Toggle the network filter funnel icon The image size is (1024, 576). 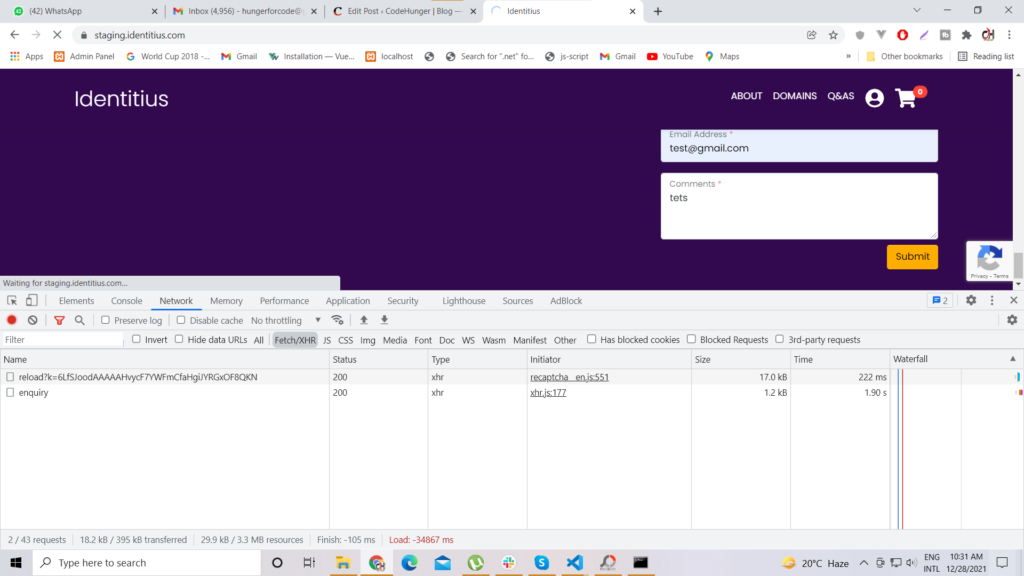[x=59, y=320]
